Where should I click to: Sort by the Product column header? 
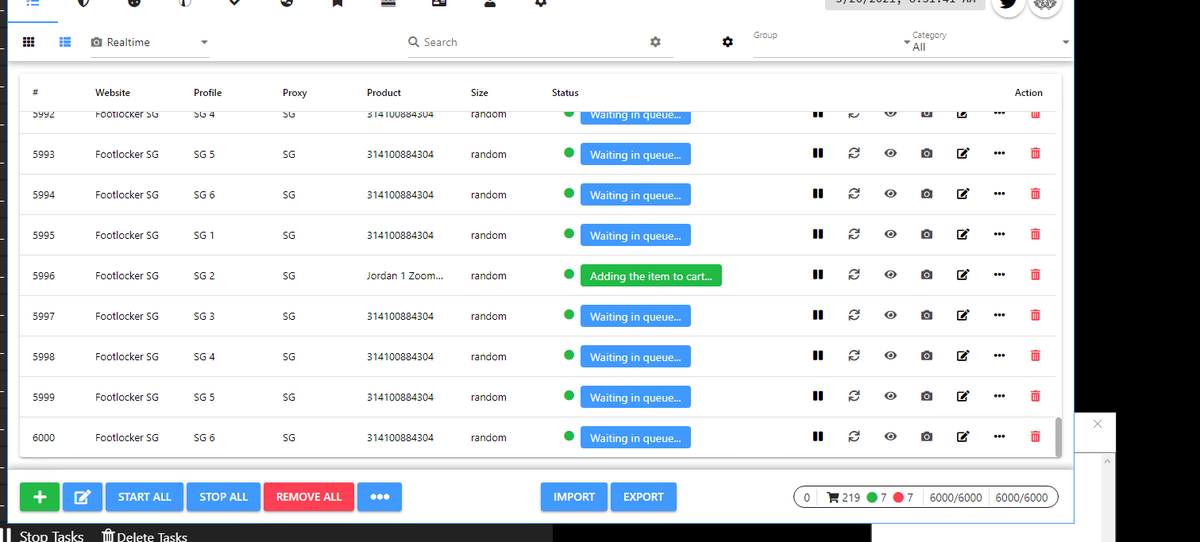coord(384,93)
